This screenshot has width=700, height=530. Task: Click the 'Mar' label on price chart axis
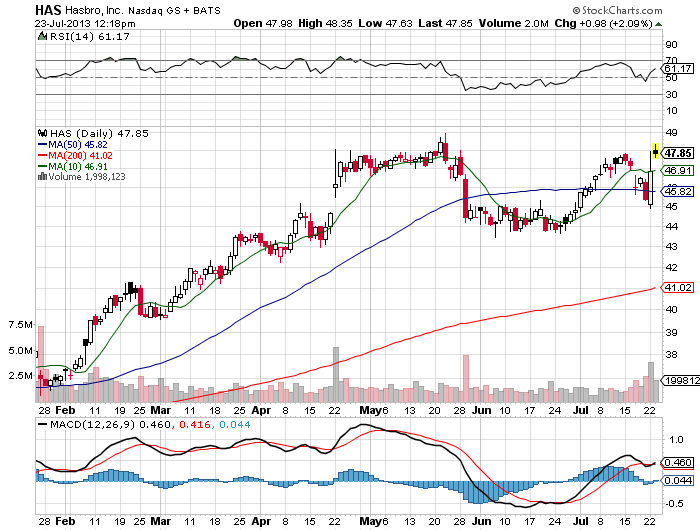click(x=160, y=410)
